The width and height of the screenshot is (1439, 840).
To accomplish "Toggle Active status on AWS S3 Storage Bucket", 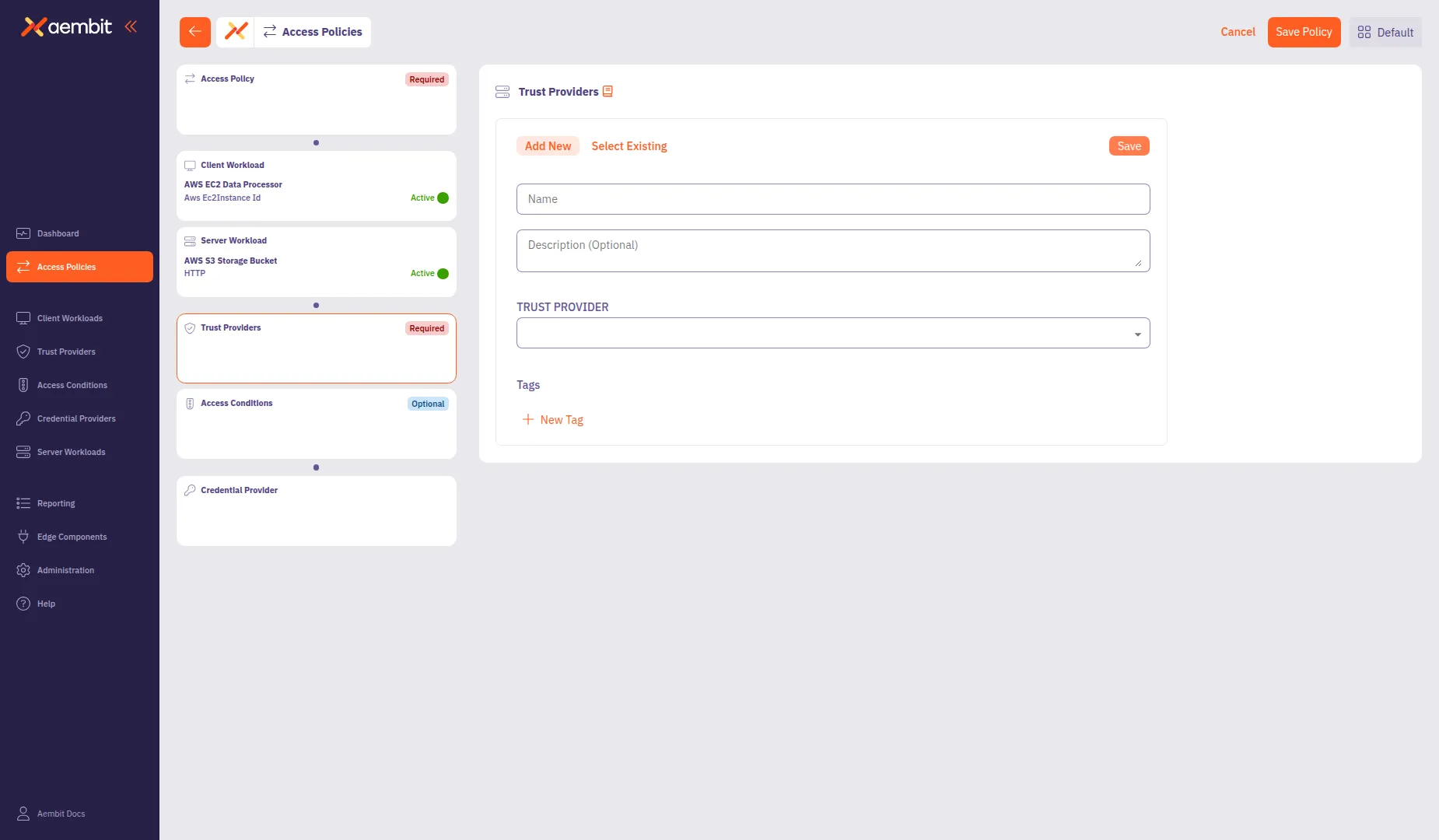I will click(x=441, y=273).
